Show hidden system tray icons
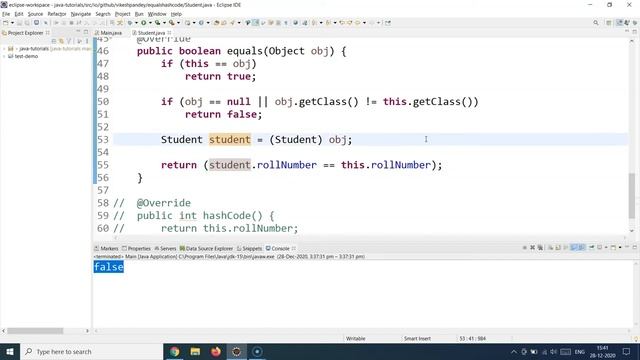Image resolution: width=640 pixels, height=360 pixels. point(514,351)
